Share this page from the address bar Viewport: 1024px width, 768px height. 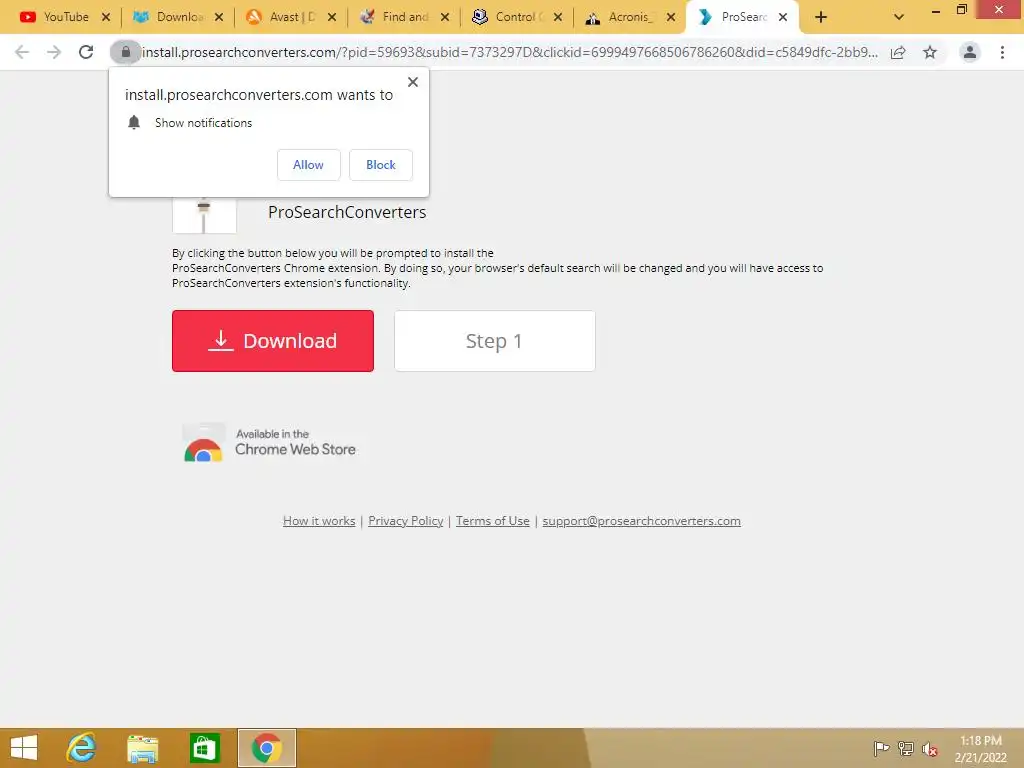[898, 52]
